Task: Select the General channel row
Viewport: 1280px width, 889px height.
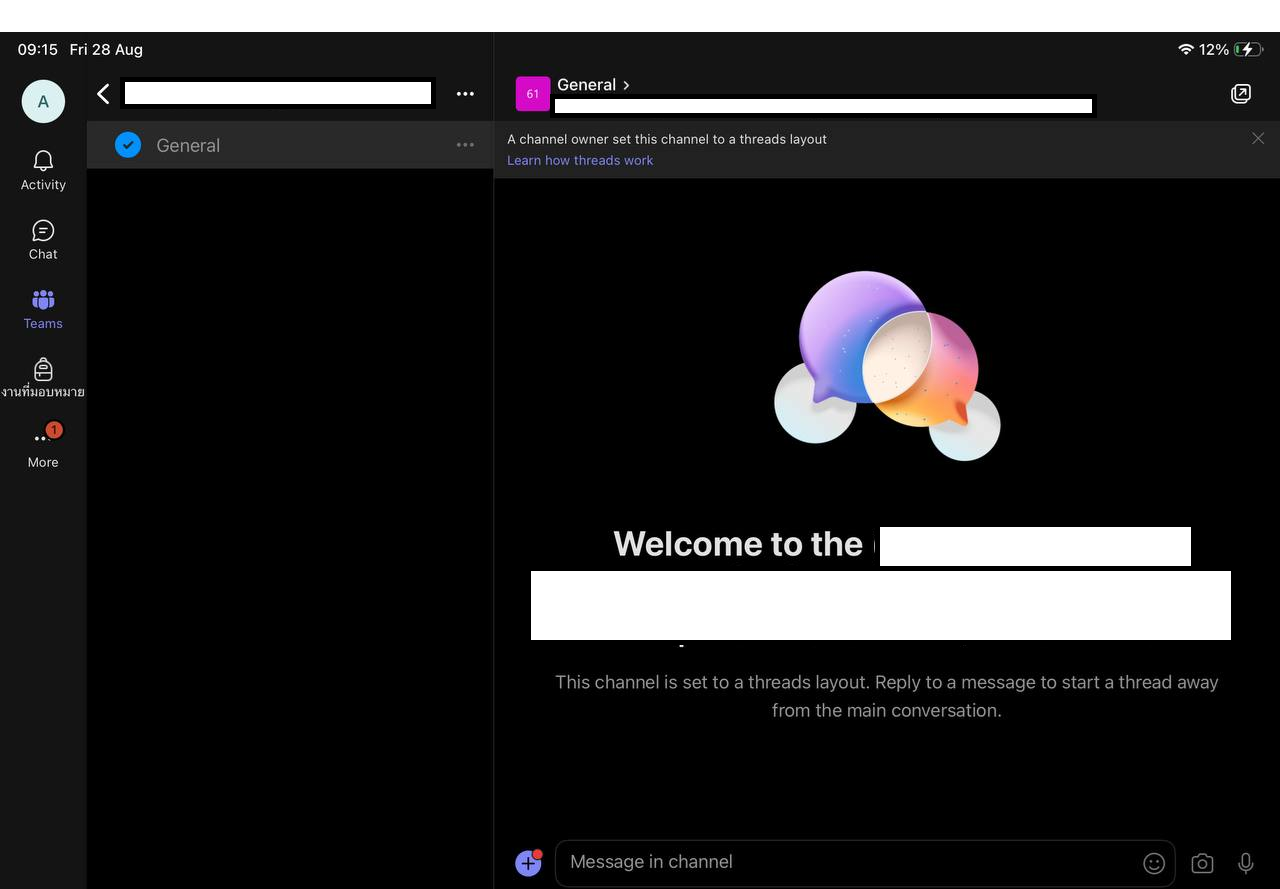Action: [x=290, y=145]
